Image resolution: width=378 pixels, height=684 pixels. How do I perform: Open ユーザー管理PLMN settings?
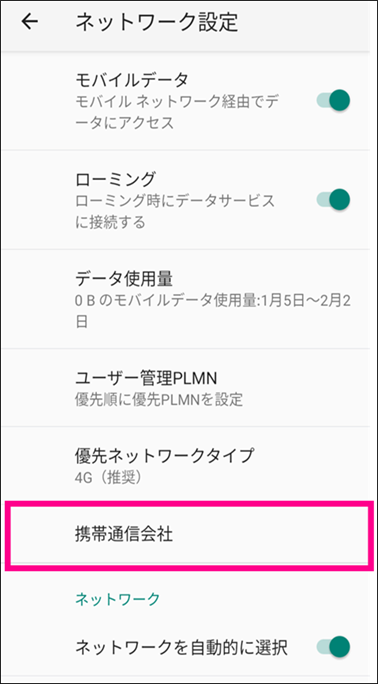pos(189,387)
